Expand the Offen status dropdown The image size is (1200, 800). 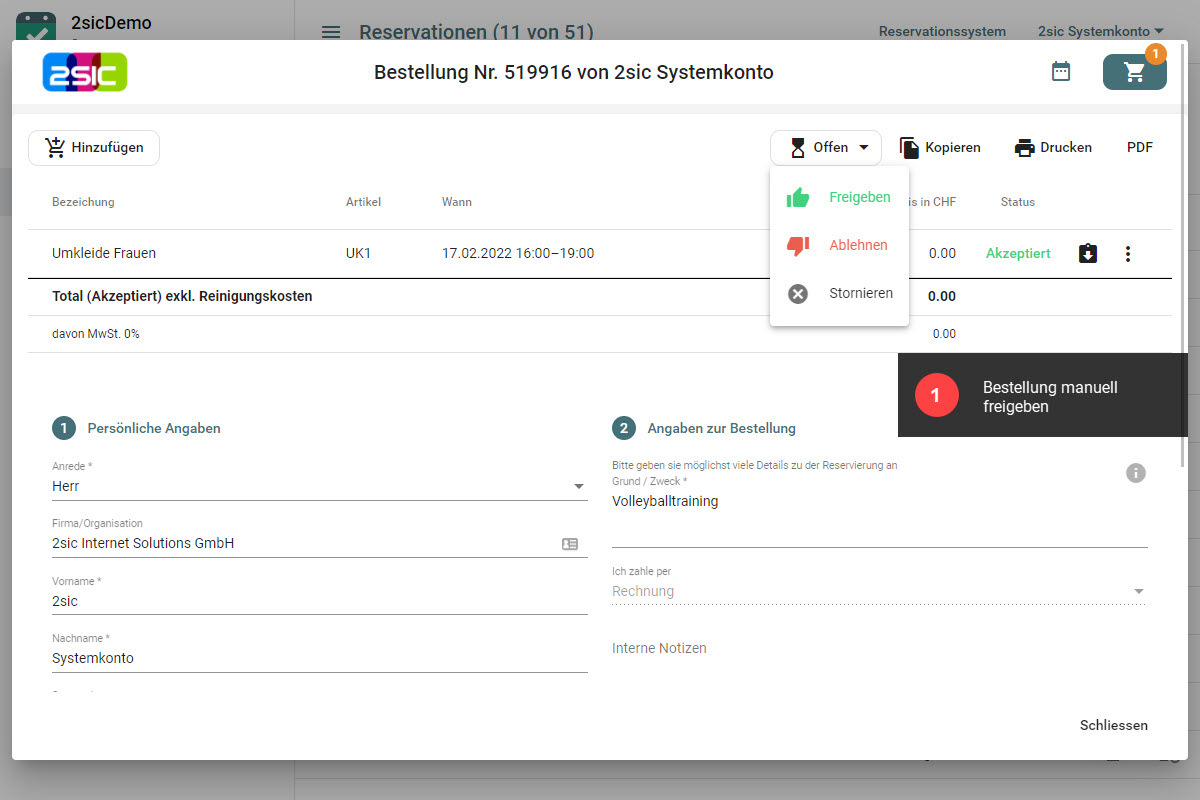pyautogui.click(x=826, y=148)
